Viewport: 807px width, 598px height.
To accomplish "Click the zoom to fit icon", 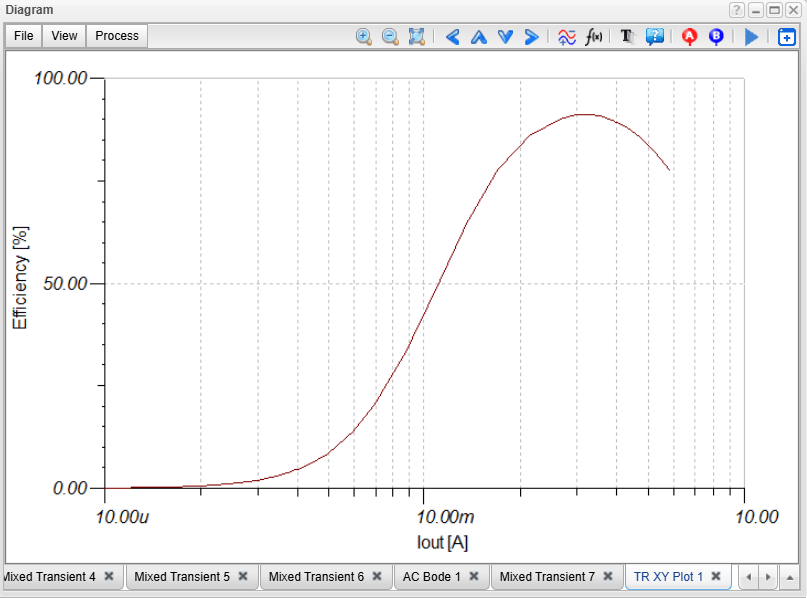I will [417, 37].
